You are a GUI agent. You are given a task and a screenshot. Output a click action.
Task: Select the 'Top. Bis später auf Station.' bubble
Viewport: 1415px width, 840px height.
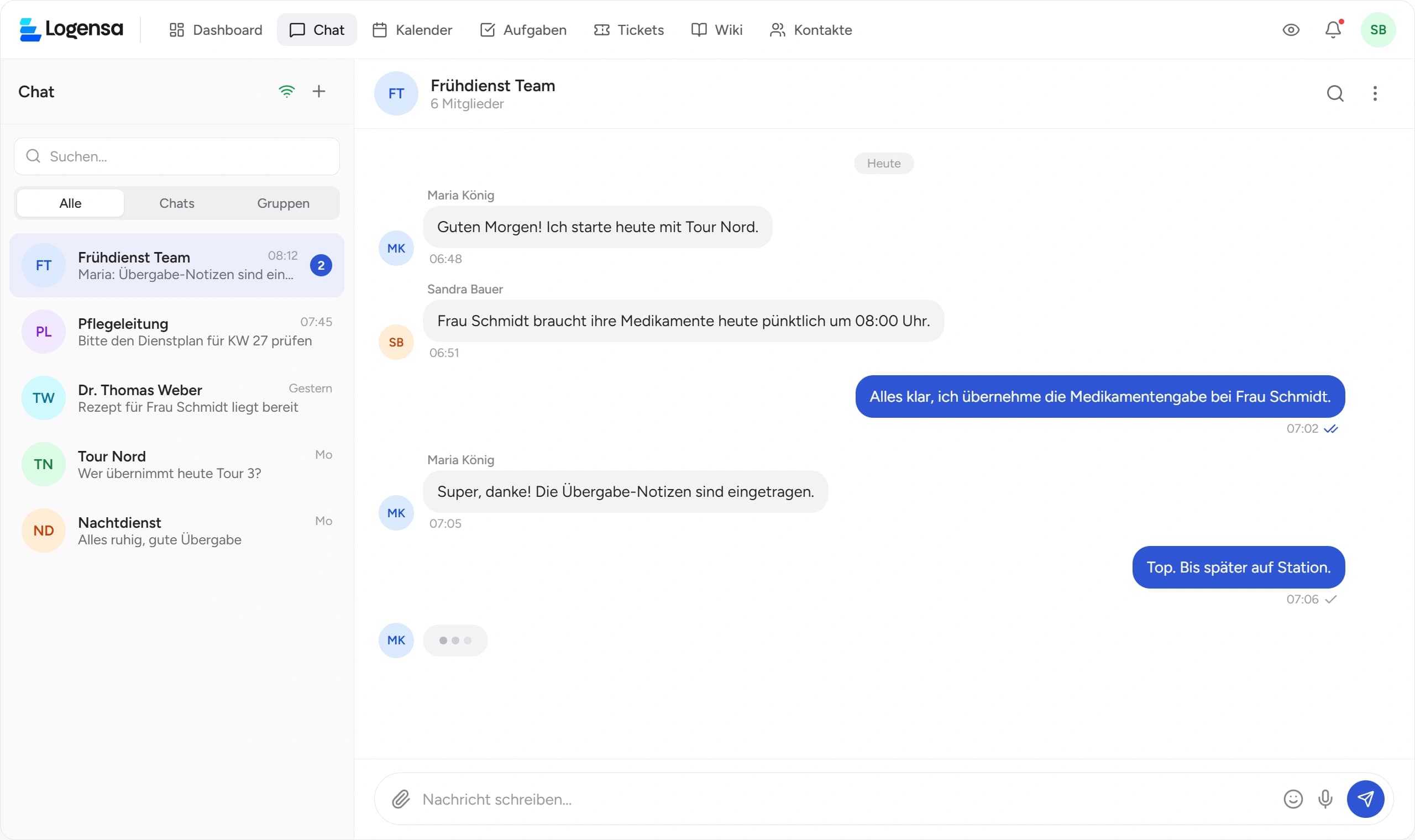tap(1239, 567)
